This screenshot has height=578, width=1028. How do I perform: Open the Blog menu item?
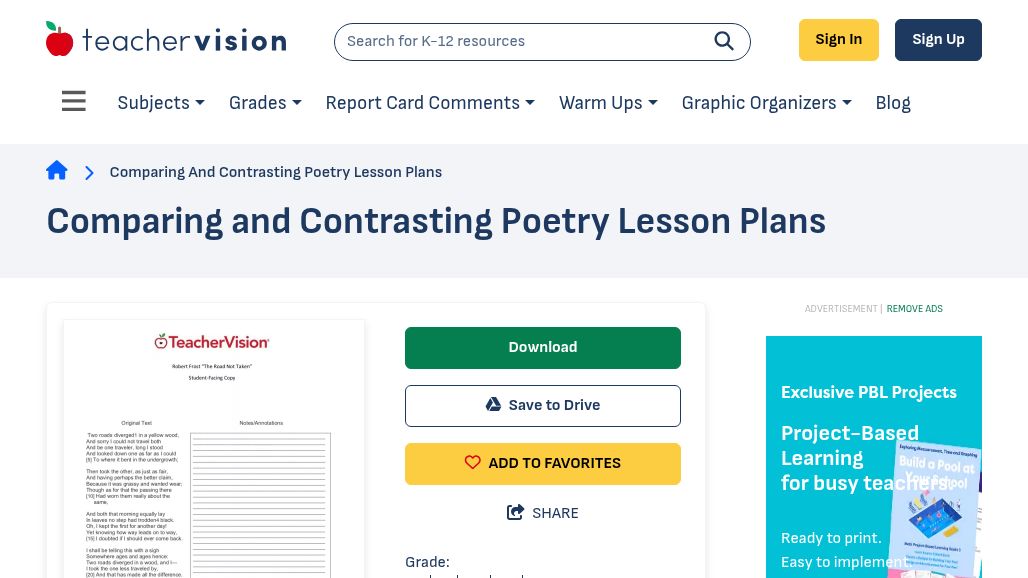tap(893, 103)
